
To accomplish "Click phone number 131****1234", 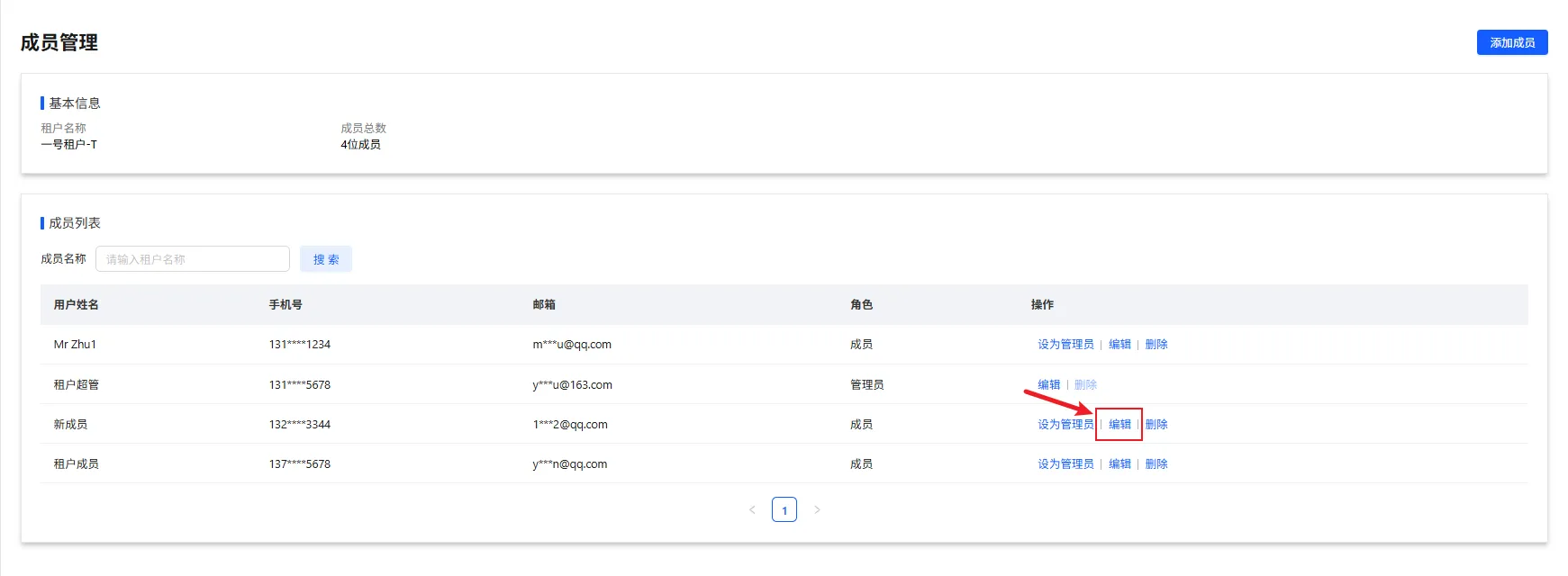I will tap(300, 345).
